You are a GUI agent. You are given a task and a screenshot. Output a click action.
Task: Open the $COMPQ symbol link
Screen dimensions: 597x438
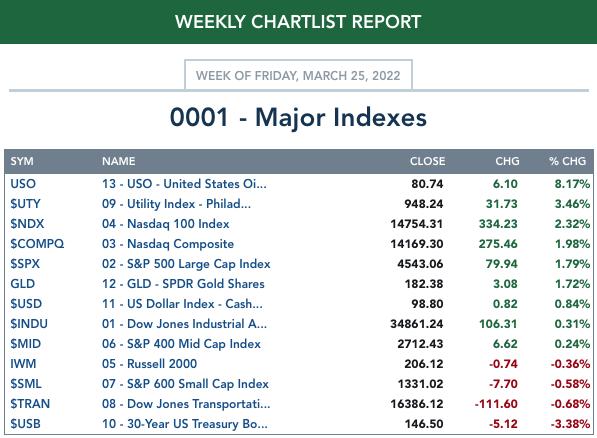[x=37, y=244]
